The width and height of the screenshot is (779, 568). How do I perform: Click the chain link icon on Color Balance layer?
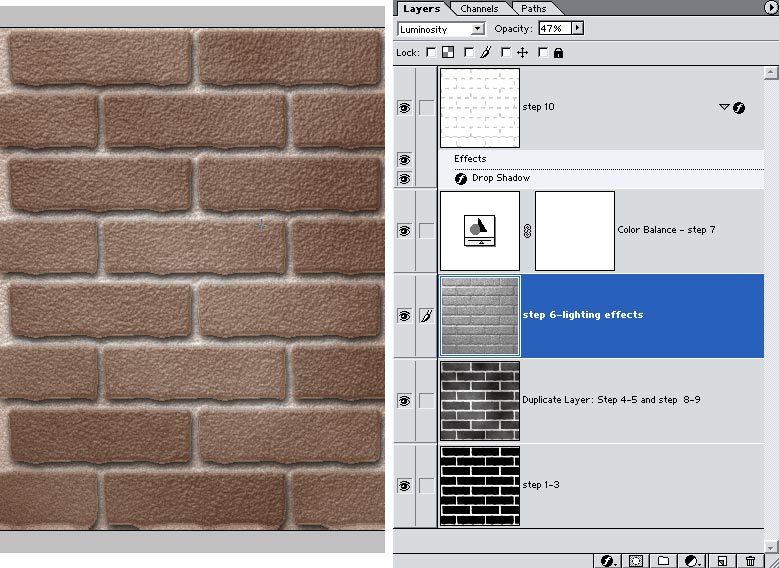(527, 231)
